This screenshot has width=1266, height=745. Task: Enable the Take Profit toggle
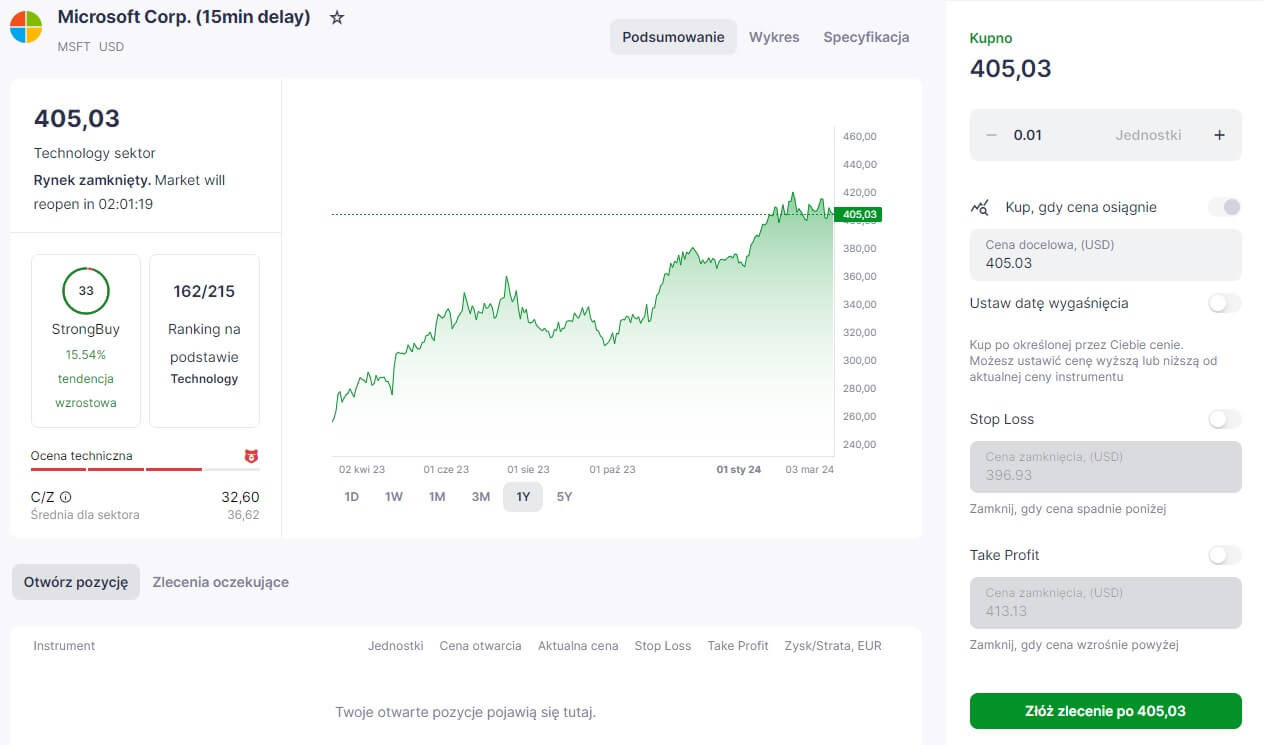pyautogui.click(x=1225, y=555)
